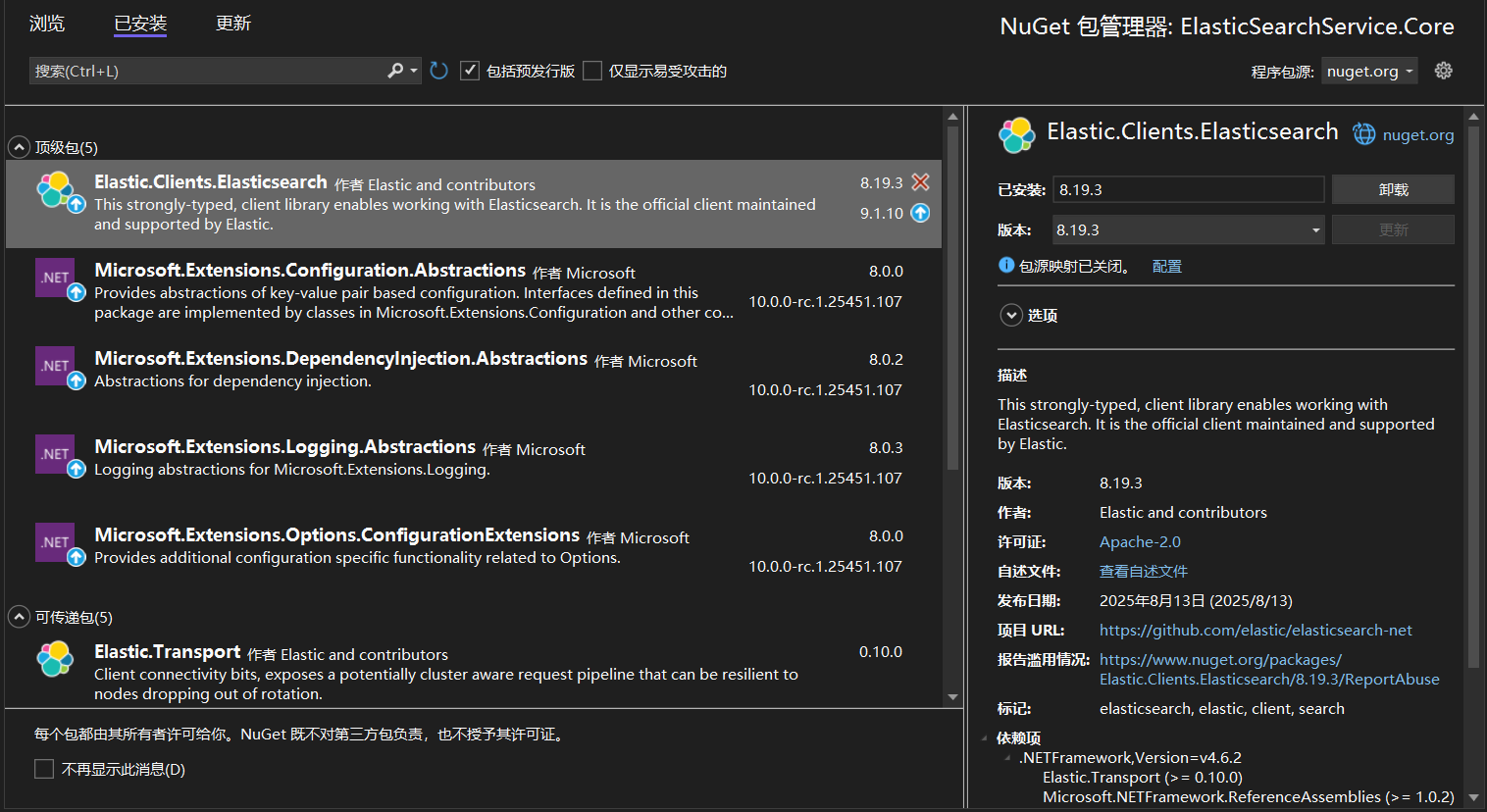Open search options dropdown arrow
The image size is (1487, 812).
coord(414,71)
